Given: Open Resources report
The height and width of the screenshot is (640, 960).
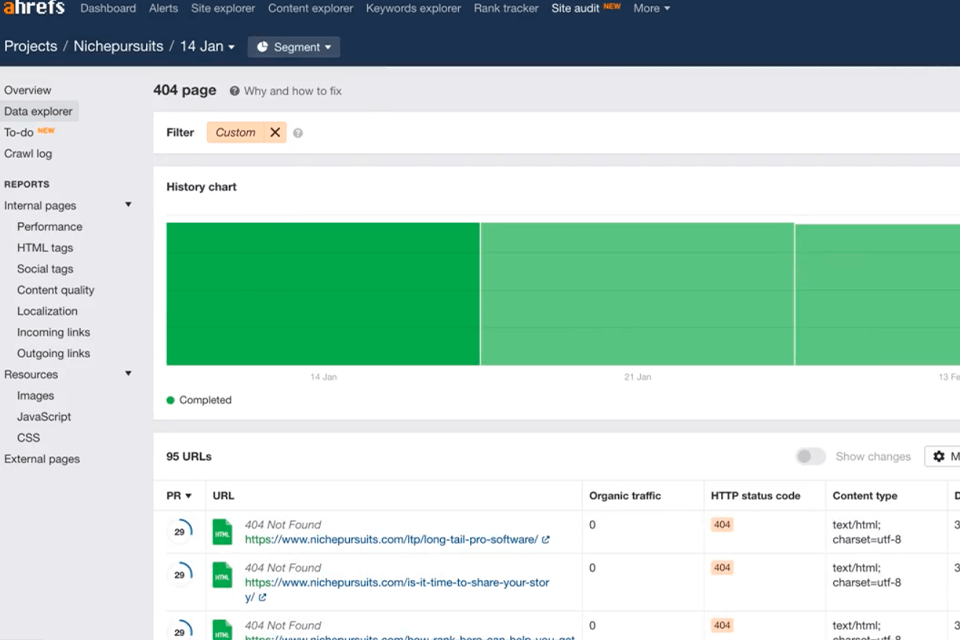Looking at the screenshot, I should coord(31,375).
